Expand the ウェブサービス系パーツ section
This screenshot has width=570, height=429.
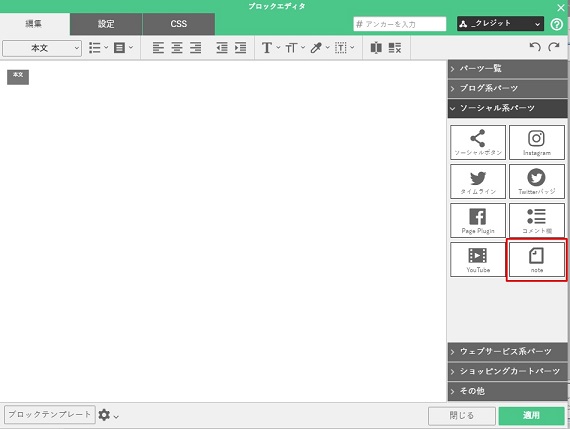pos(507,352)
